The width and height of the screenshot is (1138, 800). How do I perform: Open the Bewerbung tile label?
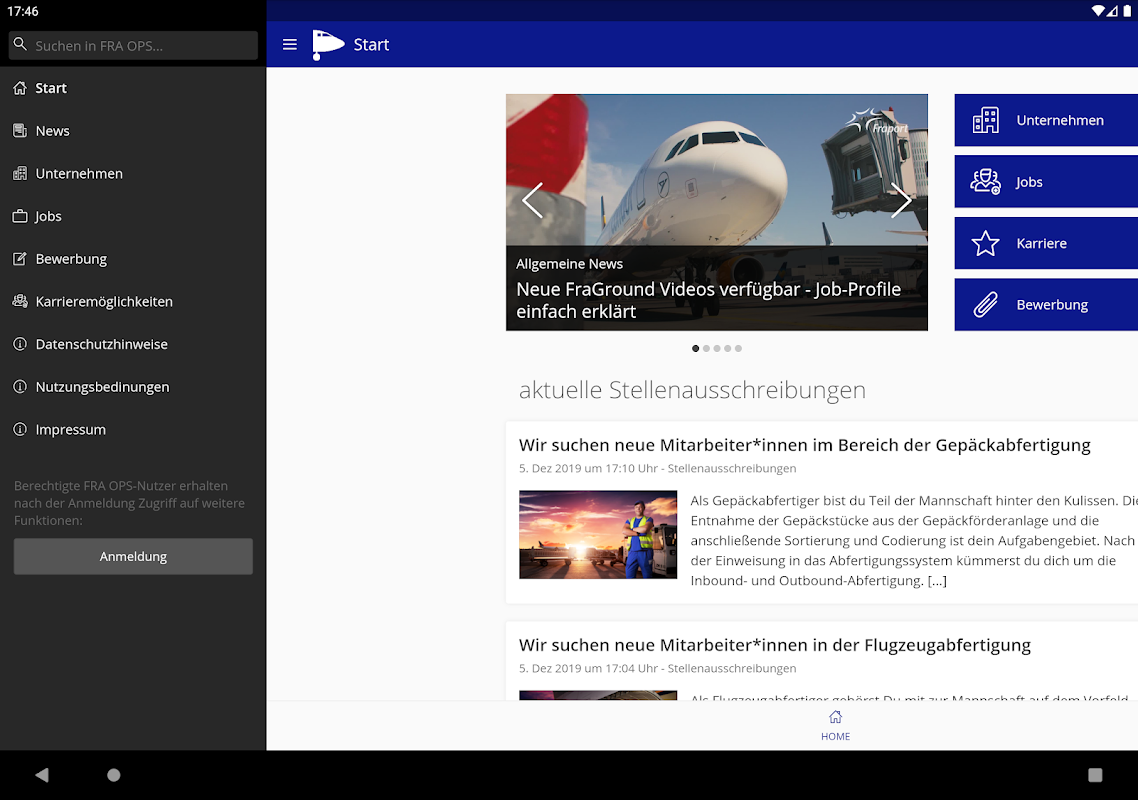tap(1052, 305)
